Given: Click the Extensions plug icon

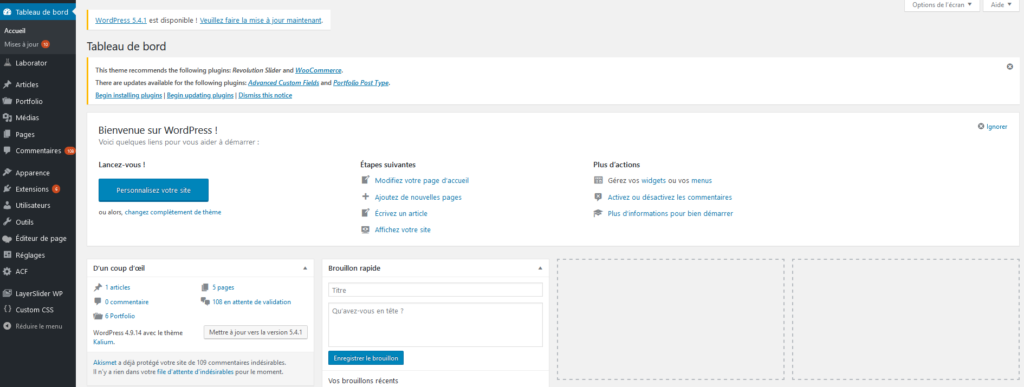Looking at the screenshot, I should tap(7, 189).
